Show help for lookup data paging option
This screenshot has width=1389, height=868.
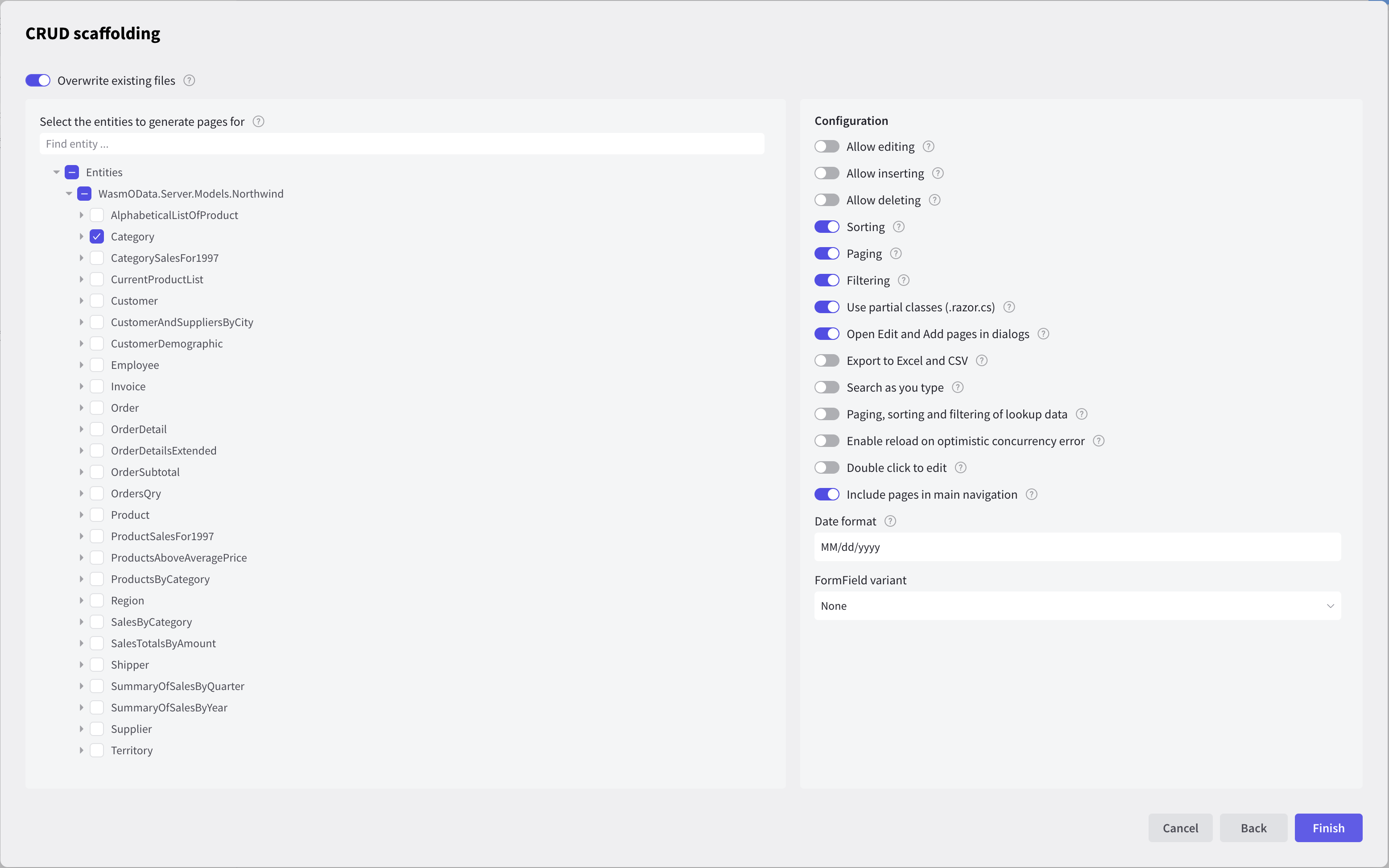pyautogui.click(x=1081, y=414)
